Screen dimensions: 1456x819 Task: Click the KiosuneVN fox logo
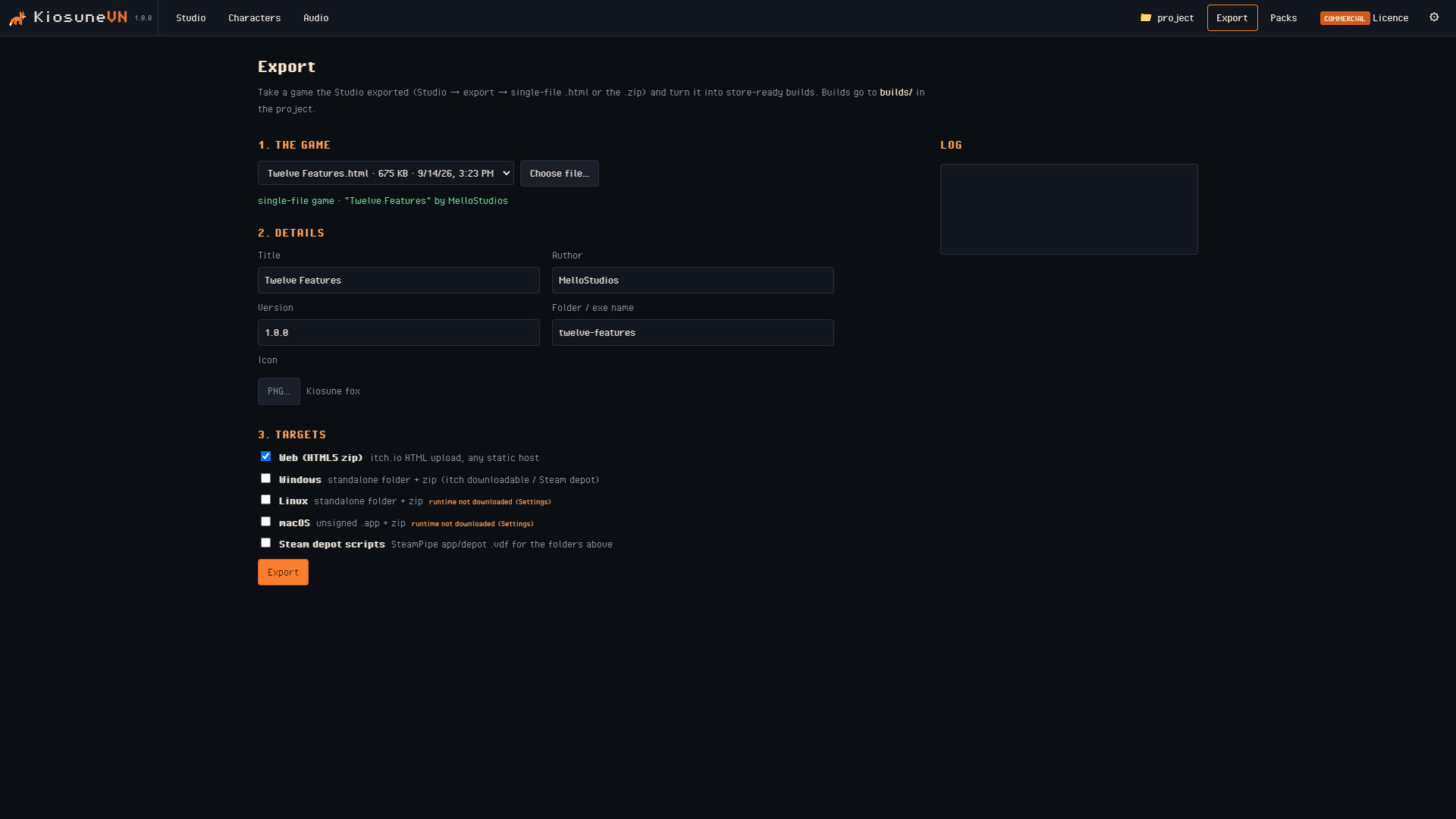17,17
